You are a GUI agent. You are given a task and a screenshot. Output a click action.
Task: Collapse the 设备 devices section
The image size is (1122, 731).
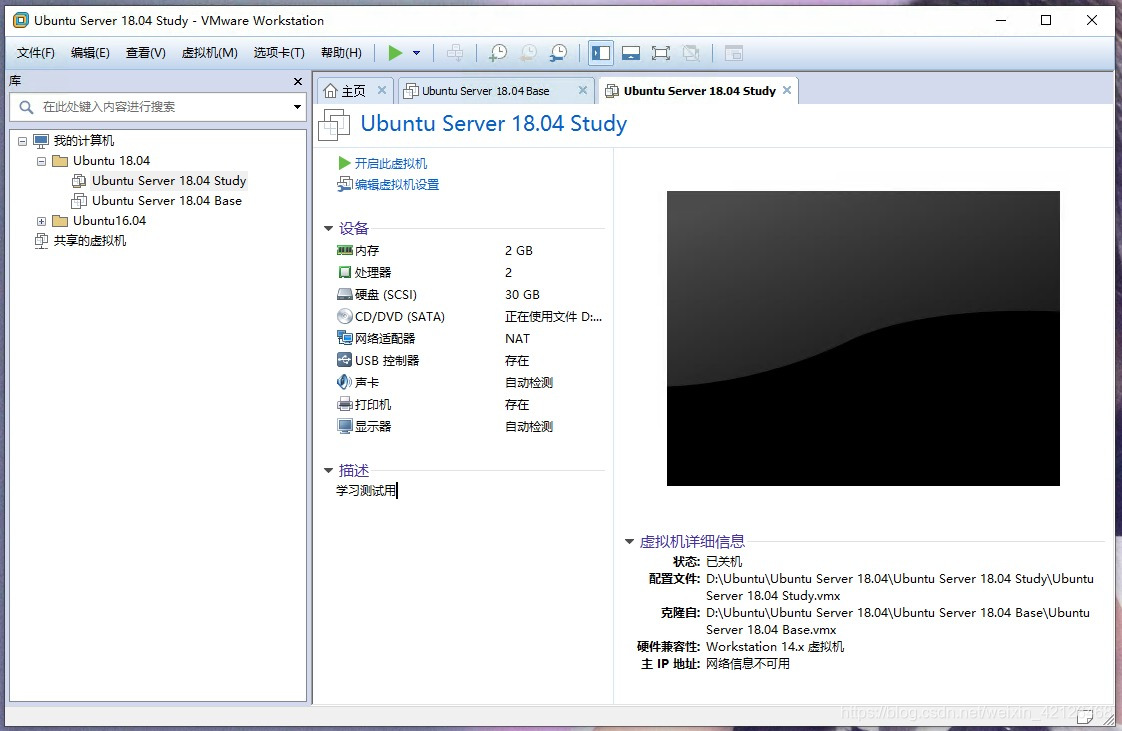point(328,229)
